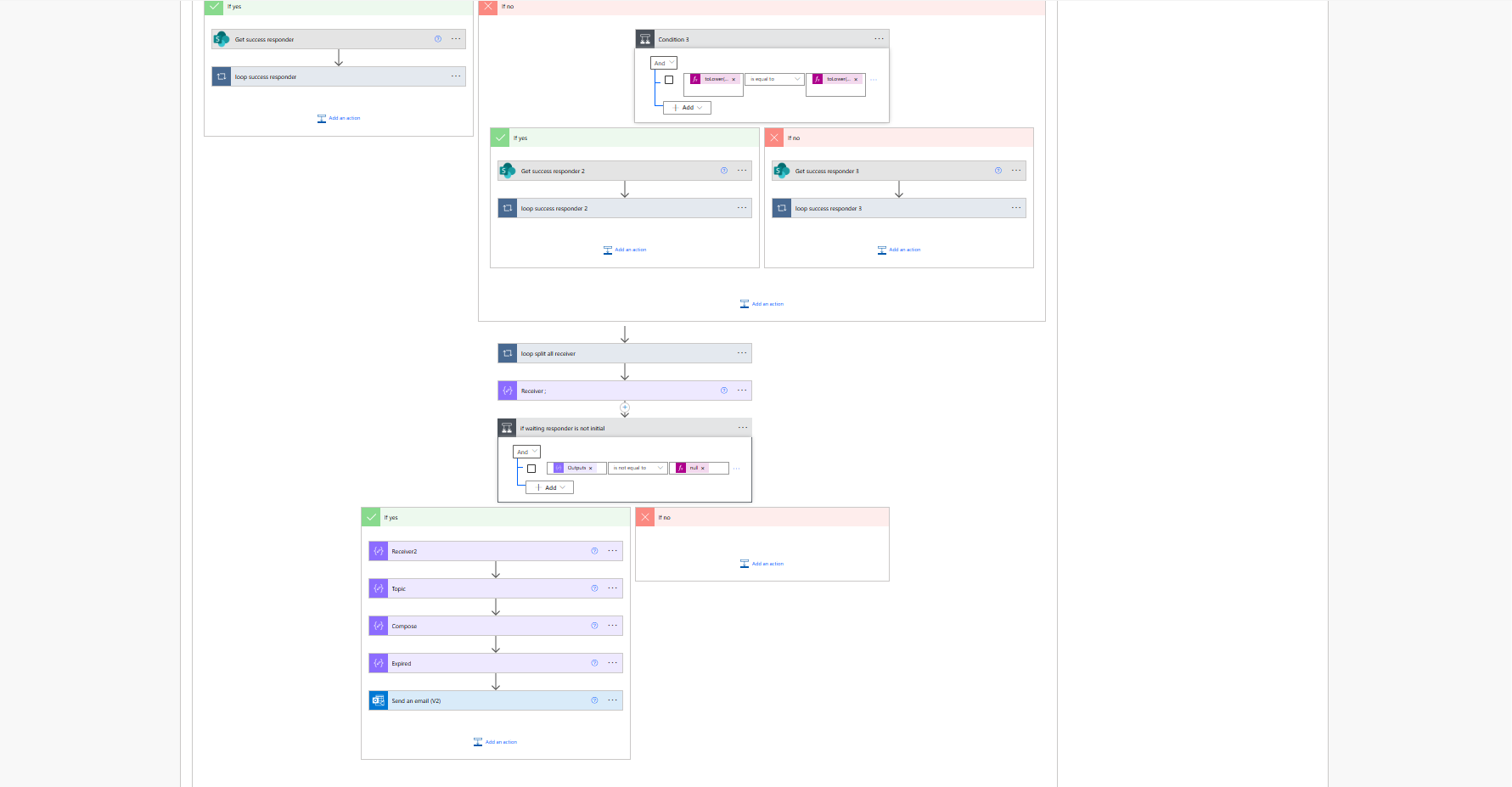1512x787 pixels.
Task: Click the Outlook icon on Send an email (V2)
Action: [379, 700]
